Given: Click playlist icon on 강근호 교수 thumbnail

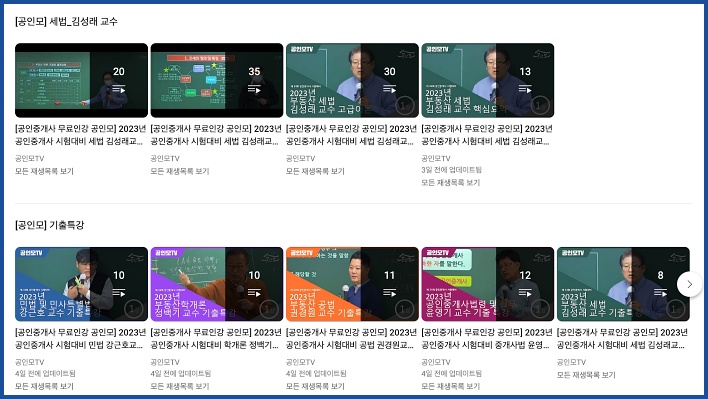Looking at the screenshot, I should (x=119, y=292).
